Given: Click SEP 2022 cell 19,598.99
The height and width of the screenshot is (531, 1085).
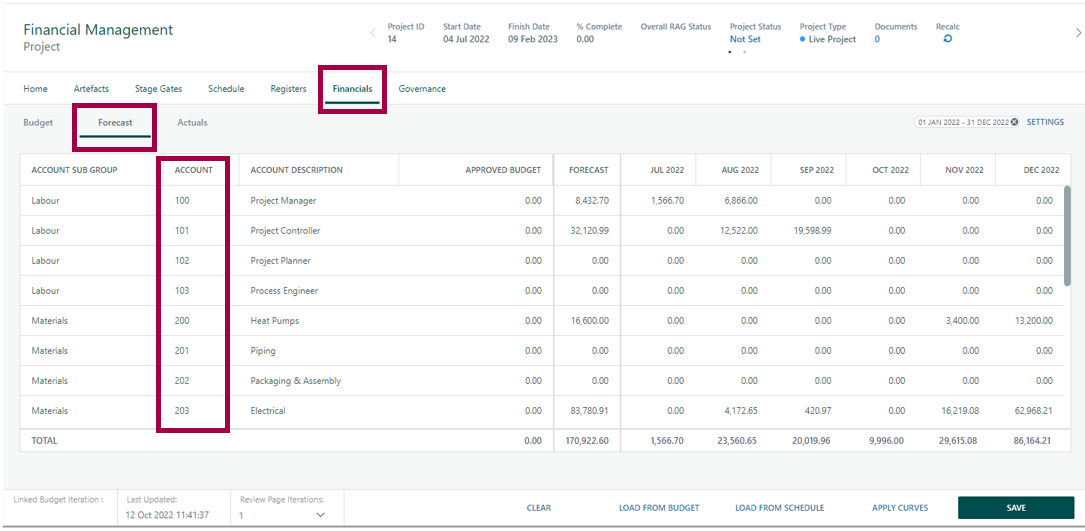Looking at the screenshot, I should tap(812, 231).
